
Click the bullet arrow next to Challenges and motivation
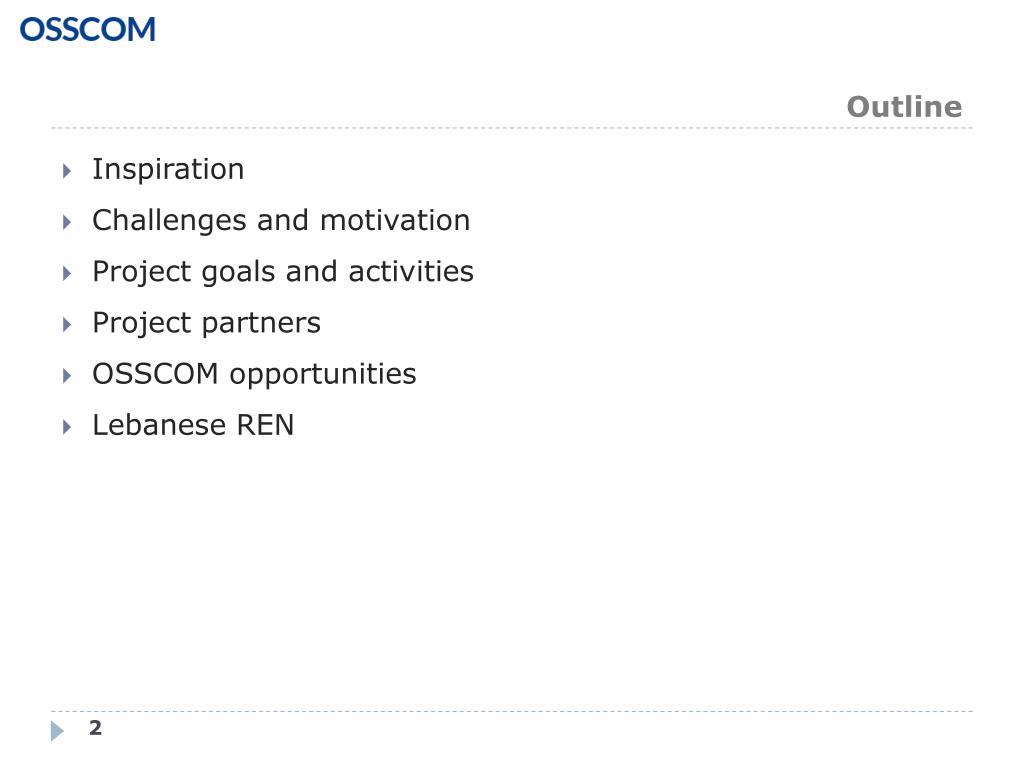point(67,222)
